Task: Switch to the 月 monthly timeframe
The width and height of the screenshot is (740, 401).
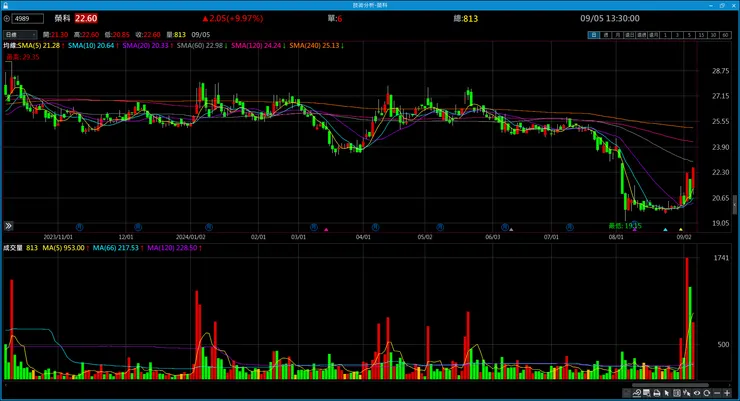Action: point(618,35)
